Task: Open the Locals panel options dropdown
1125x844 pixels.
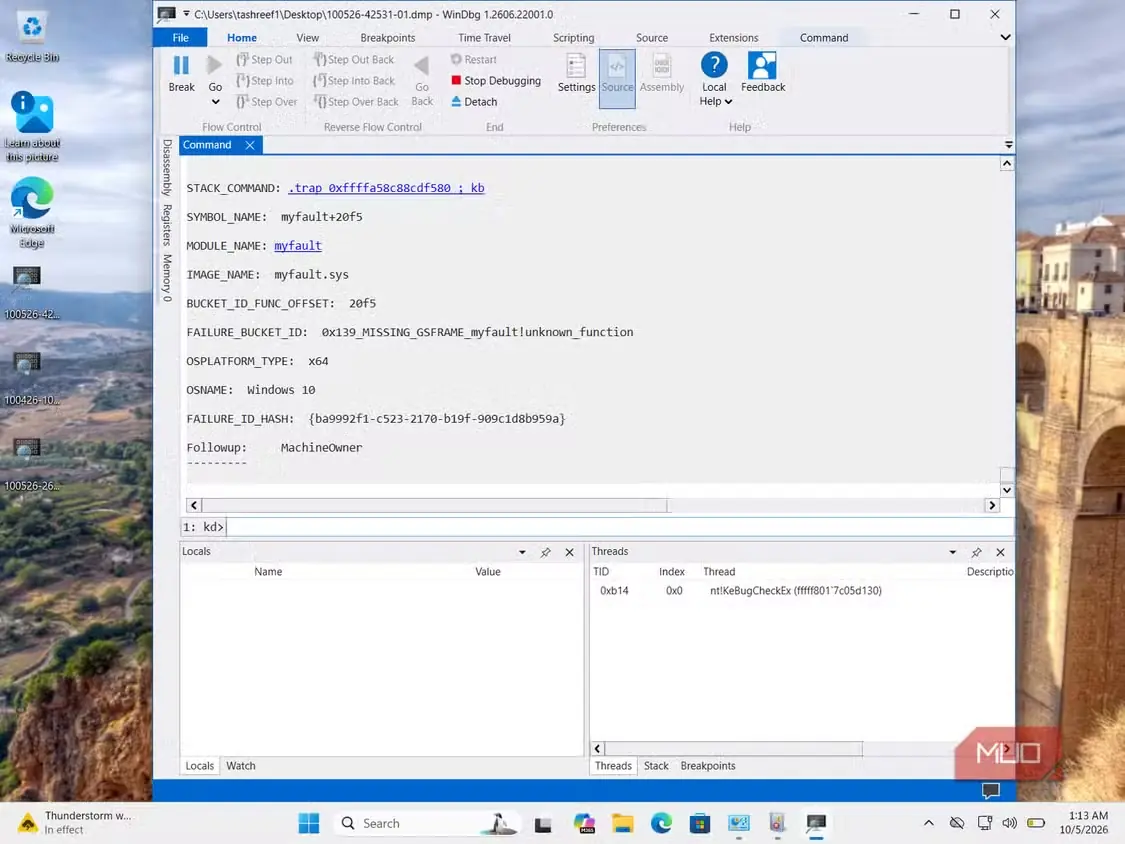Action: [522, 552]
